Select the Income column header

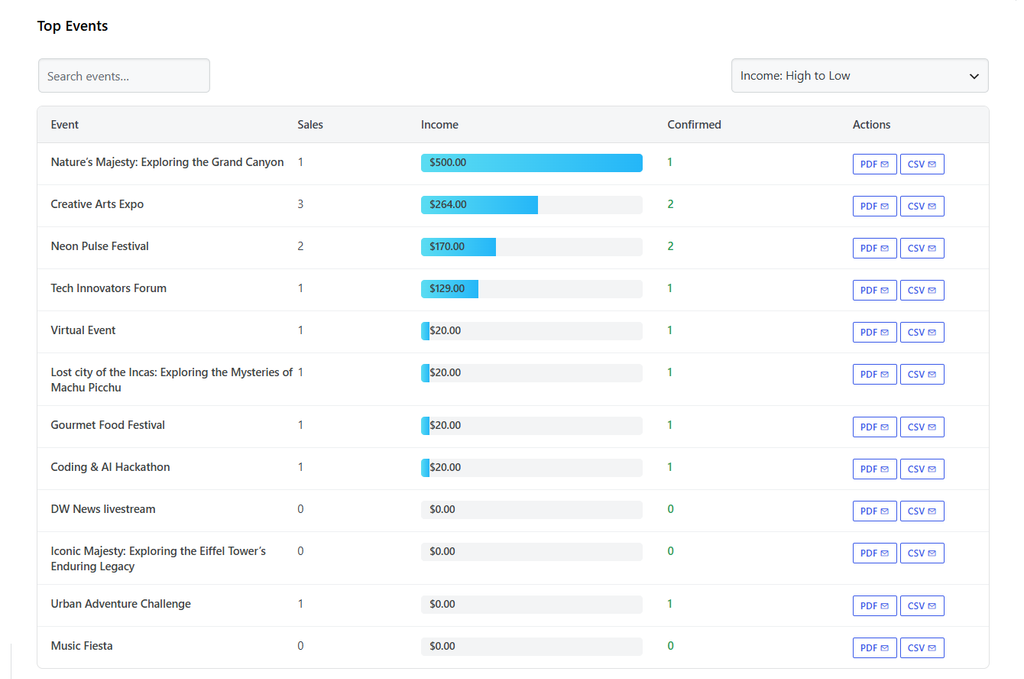440,125
